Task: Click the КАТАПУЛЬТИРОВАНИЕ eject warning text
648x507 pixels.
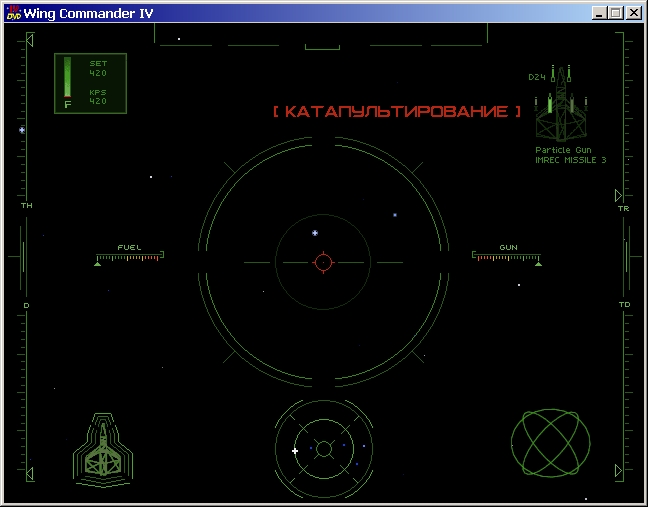Action: click(397, 111)
